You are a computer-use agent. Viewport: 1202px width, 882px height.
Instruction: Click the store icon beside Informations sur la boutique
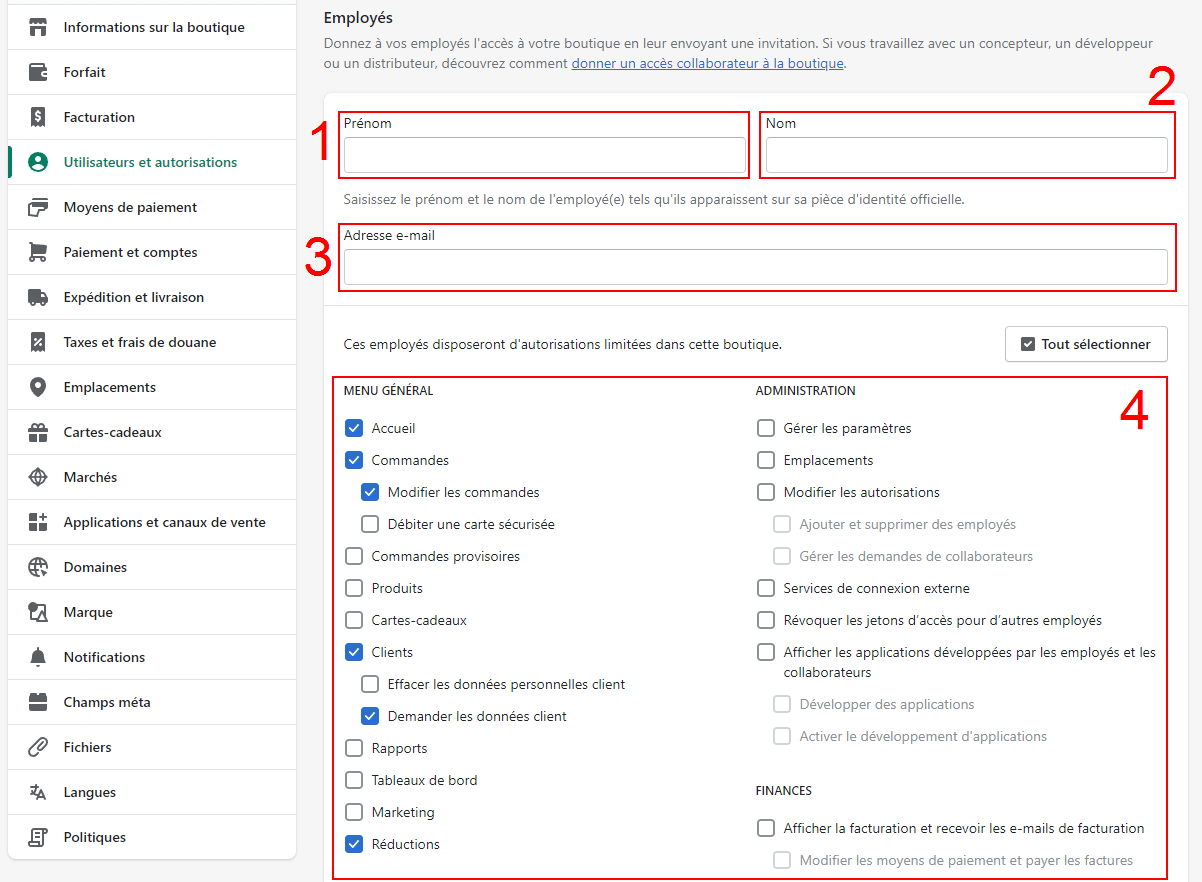point(38,27)
